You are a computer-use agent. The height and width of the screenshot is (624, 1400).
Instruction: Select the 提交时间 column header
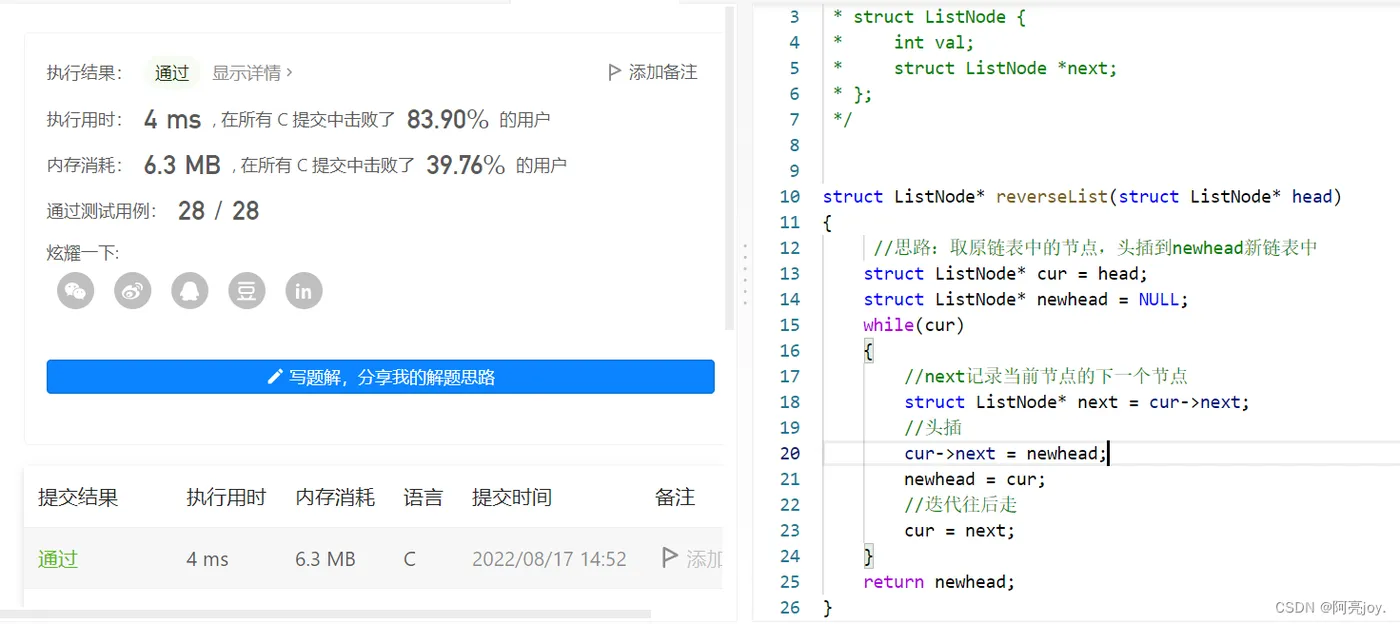pos(512,497)
